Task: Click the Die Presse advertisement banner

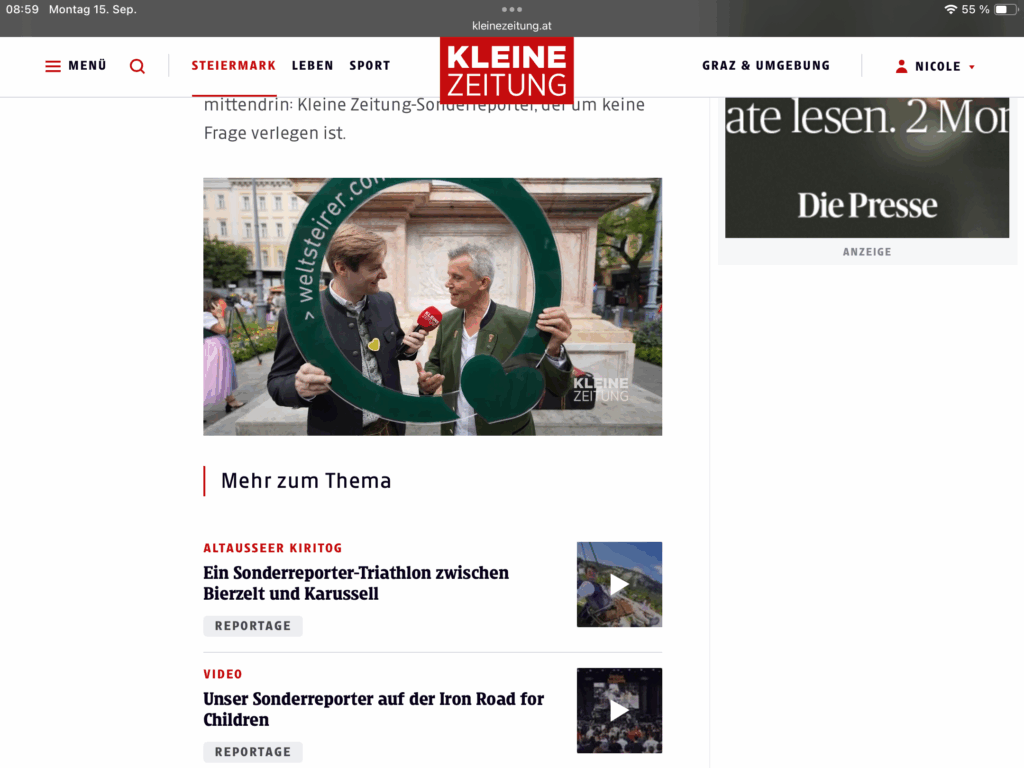Action: 867,168
